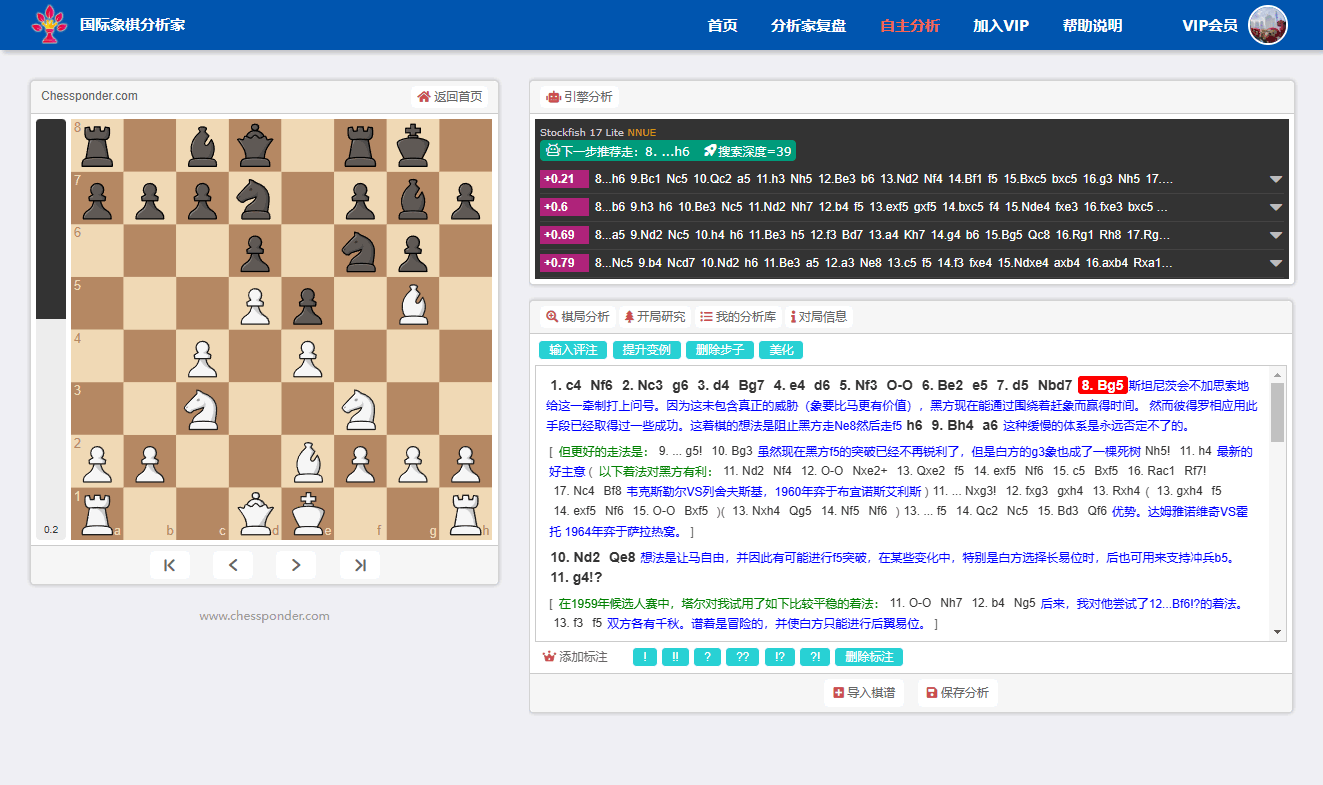
Task: Expand the +0.6 engine line
Action: point(1275,207)
